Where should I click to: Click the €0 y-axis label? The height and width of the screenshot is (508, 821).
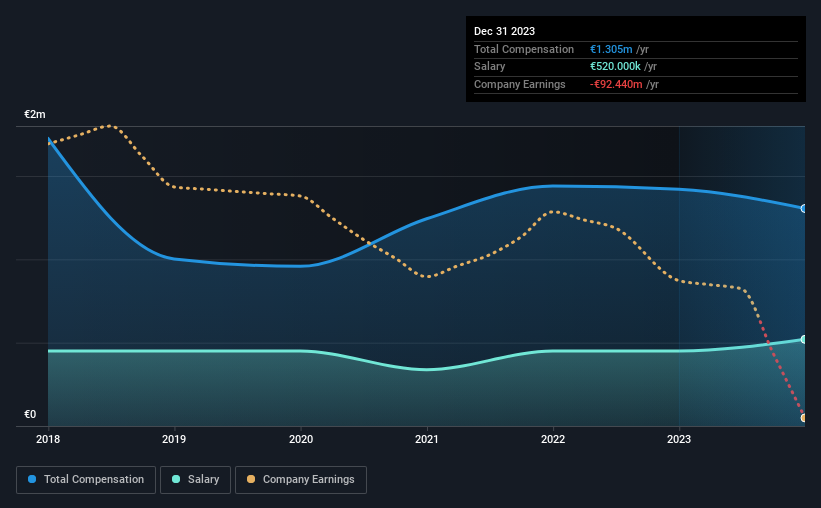[30, 414]
